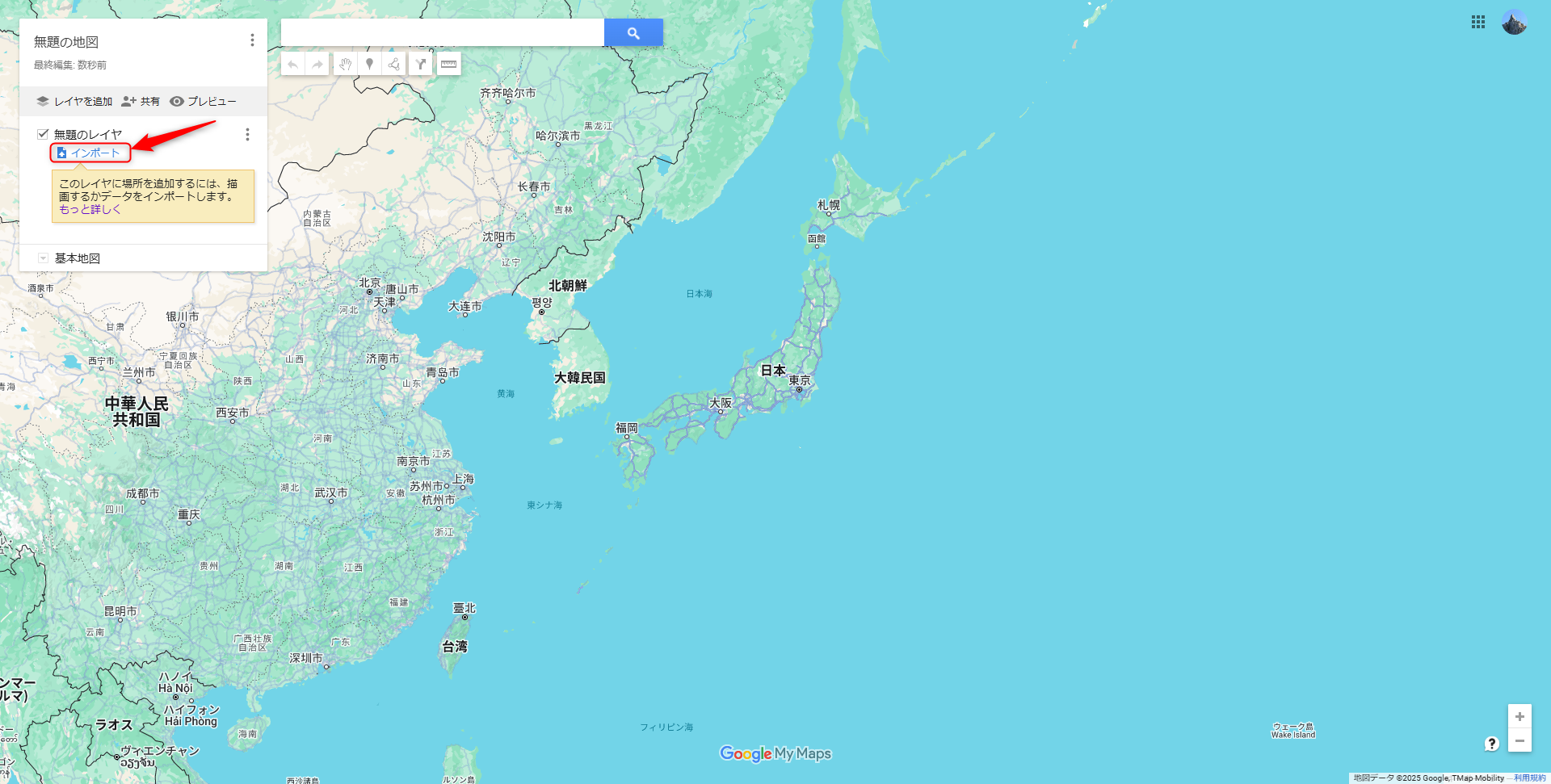Select the Add directions tool

[421, 64]
